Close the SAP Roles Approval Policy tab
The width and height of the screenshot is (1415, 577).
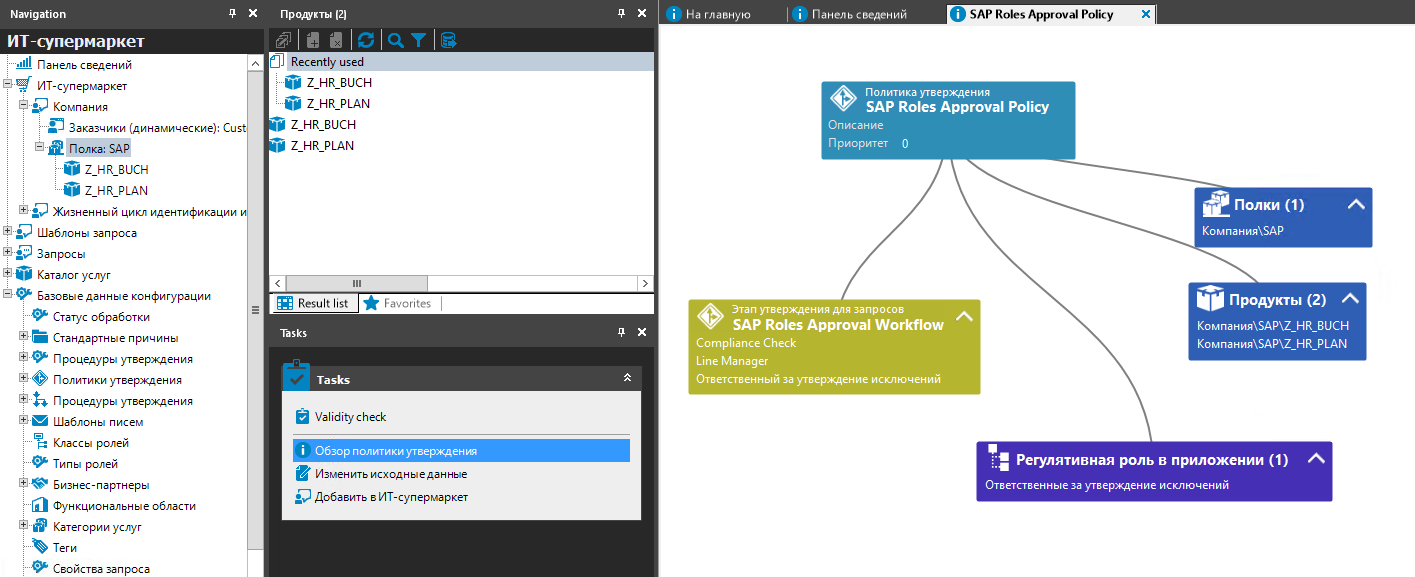click(1146, 14)
